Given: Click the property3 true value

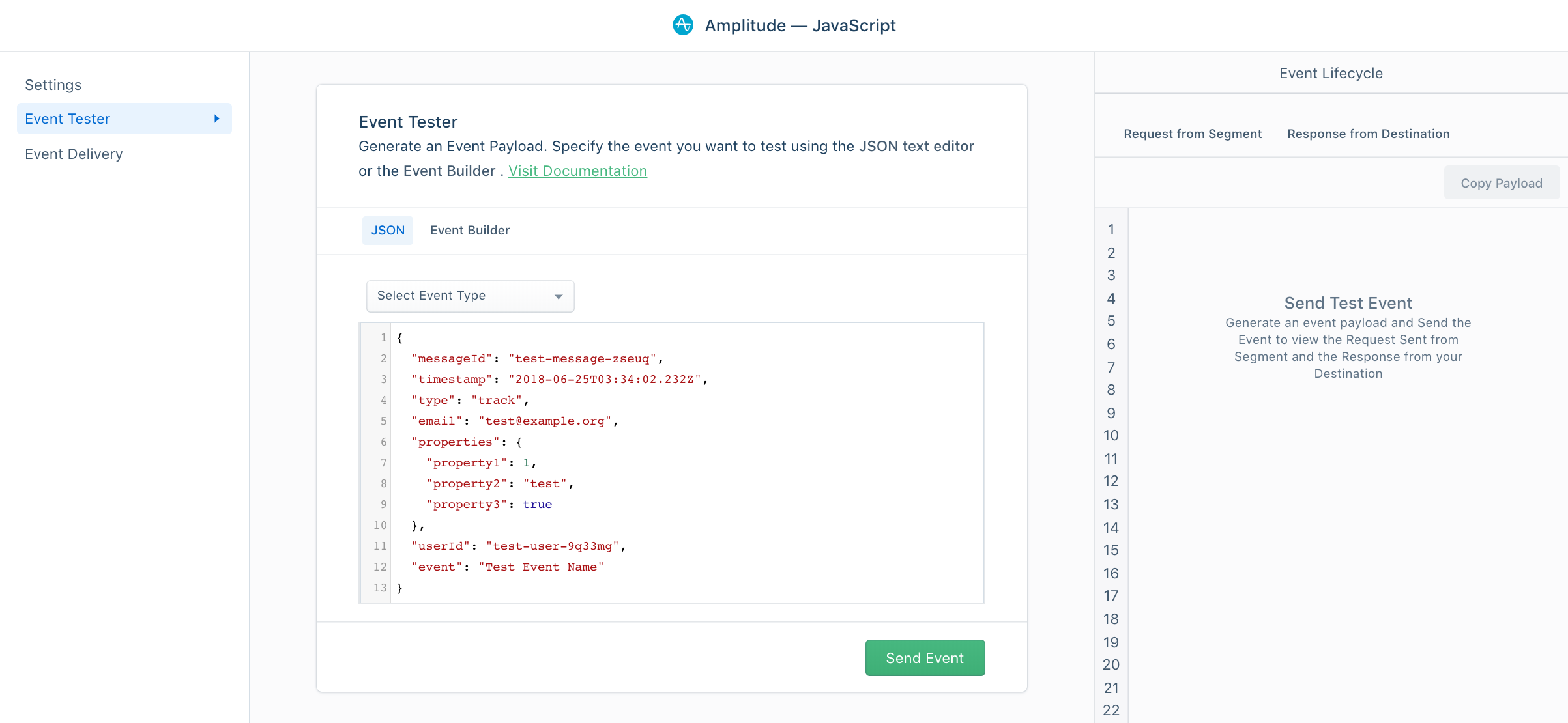Looking at the screenshot, I should point(537,505).
